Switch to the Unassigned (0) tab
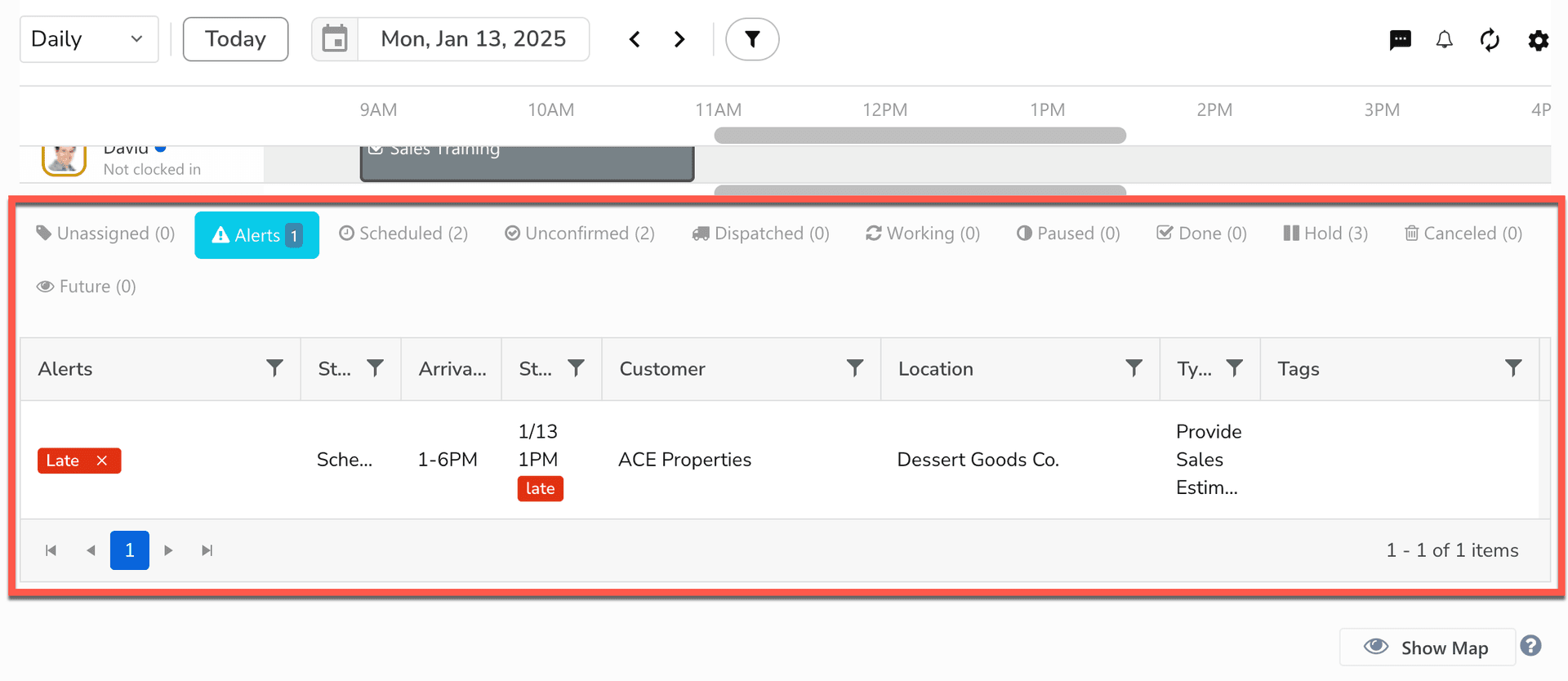The height and width of the screenshot is (681, 1568). tap(105, 234)
